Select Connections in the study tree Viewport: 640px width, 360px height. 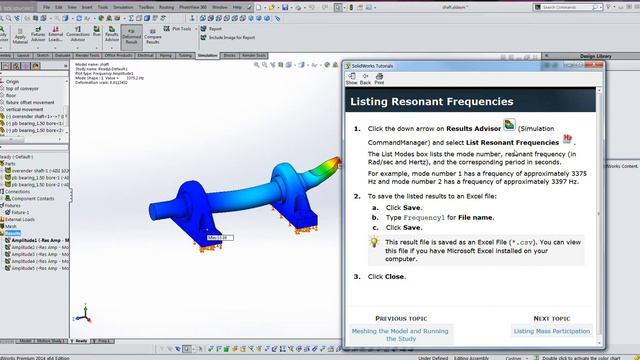tap(17, 191)
